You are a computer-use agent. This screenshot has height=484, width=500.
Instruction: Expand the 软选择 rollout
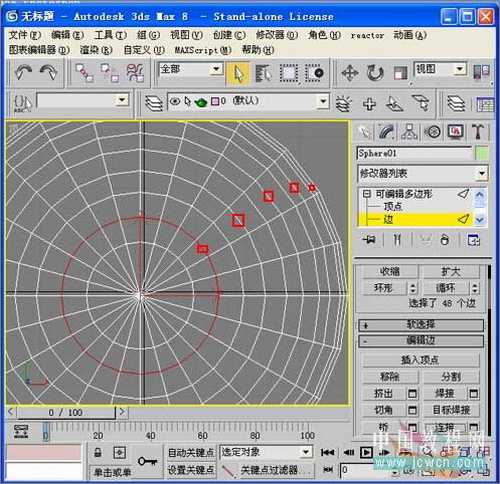coord(421,325)
